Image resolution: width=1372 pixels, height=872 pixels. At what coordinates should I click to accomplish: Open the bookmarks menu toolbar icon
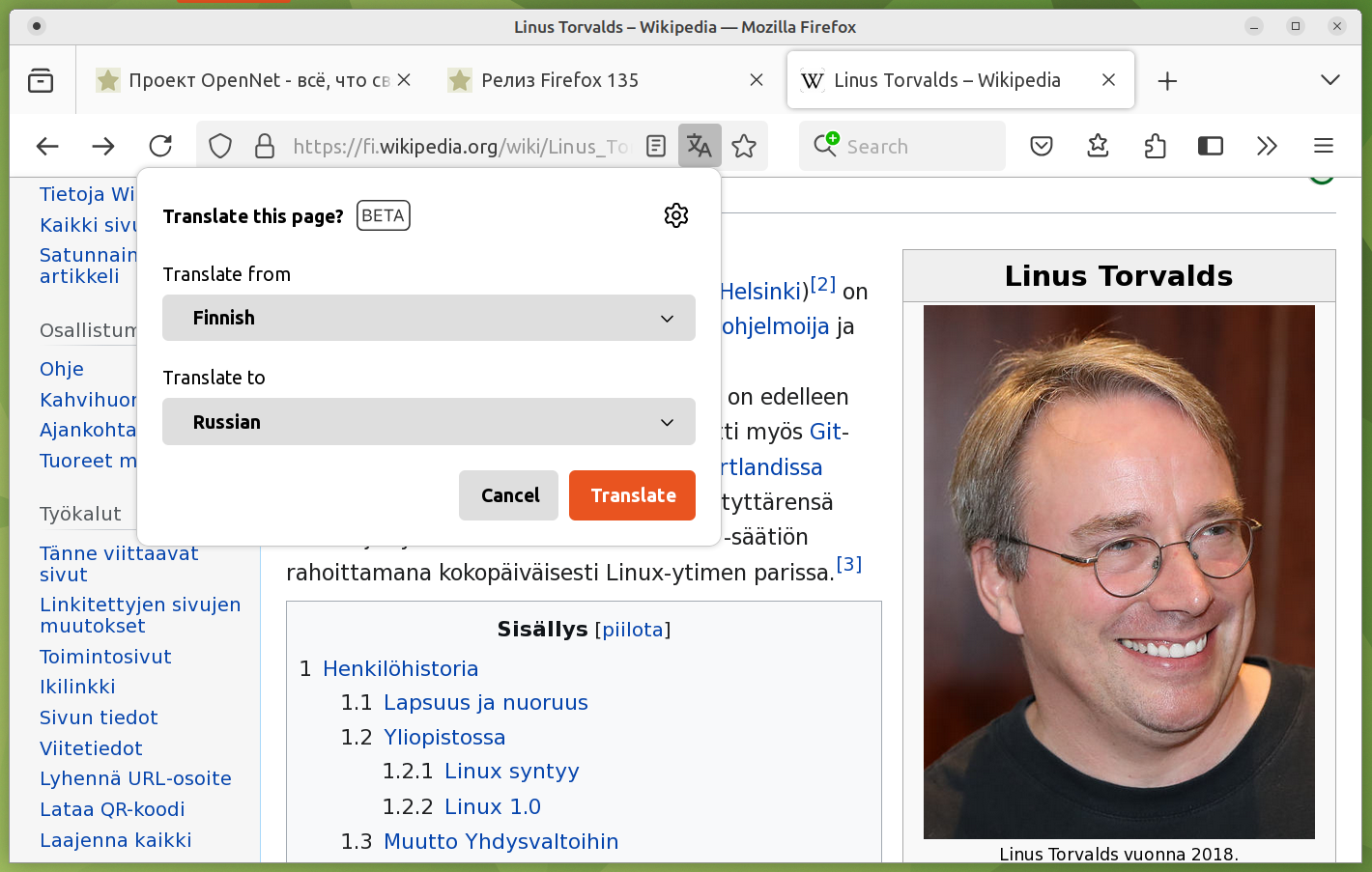tap(1098, 146)
